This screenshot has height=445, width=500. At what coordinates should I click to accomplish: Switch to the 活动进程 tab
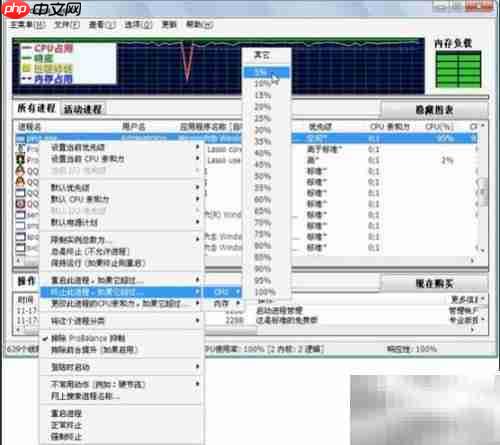pyautogui.click(x=83, y=109)
